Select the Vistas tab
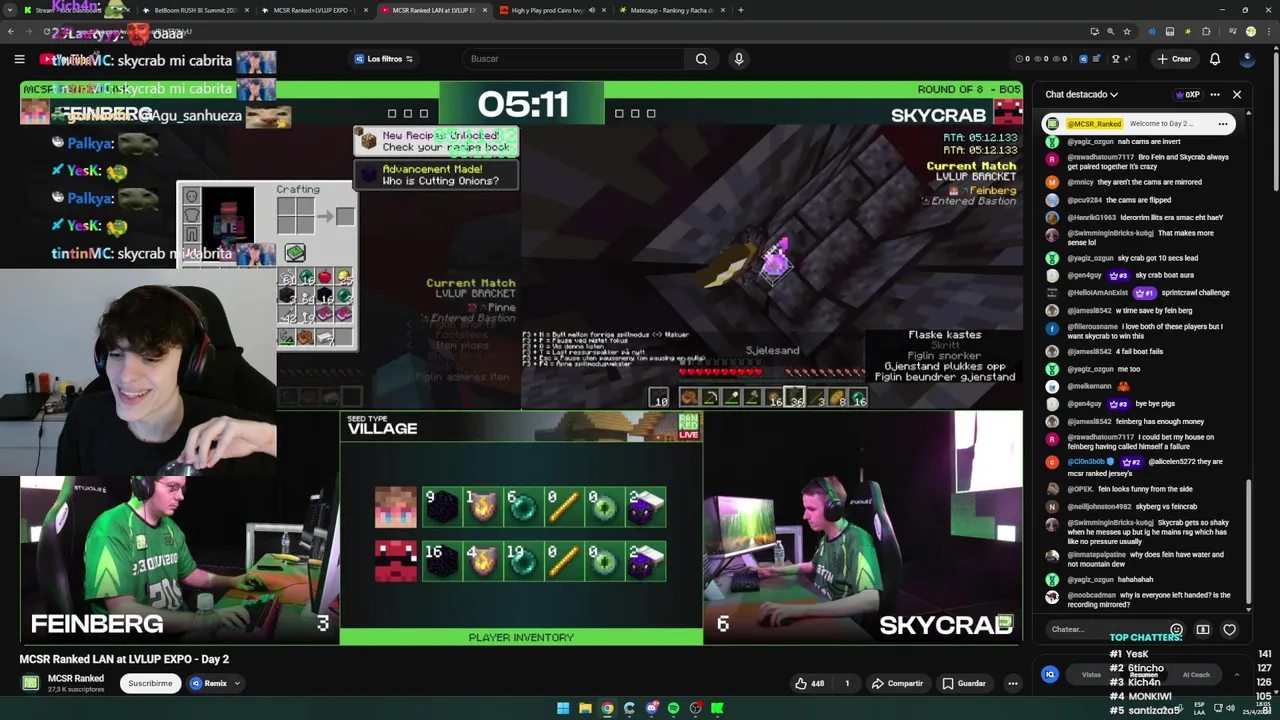 click(1091, 674)
